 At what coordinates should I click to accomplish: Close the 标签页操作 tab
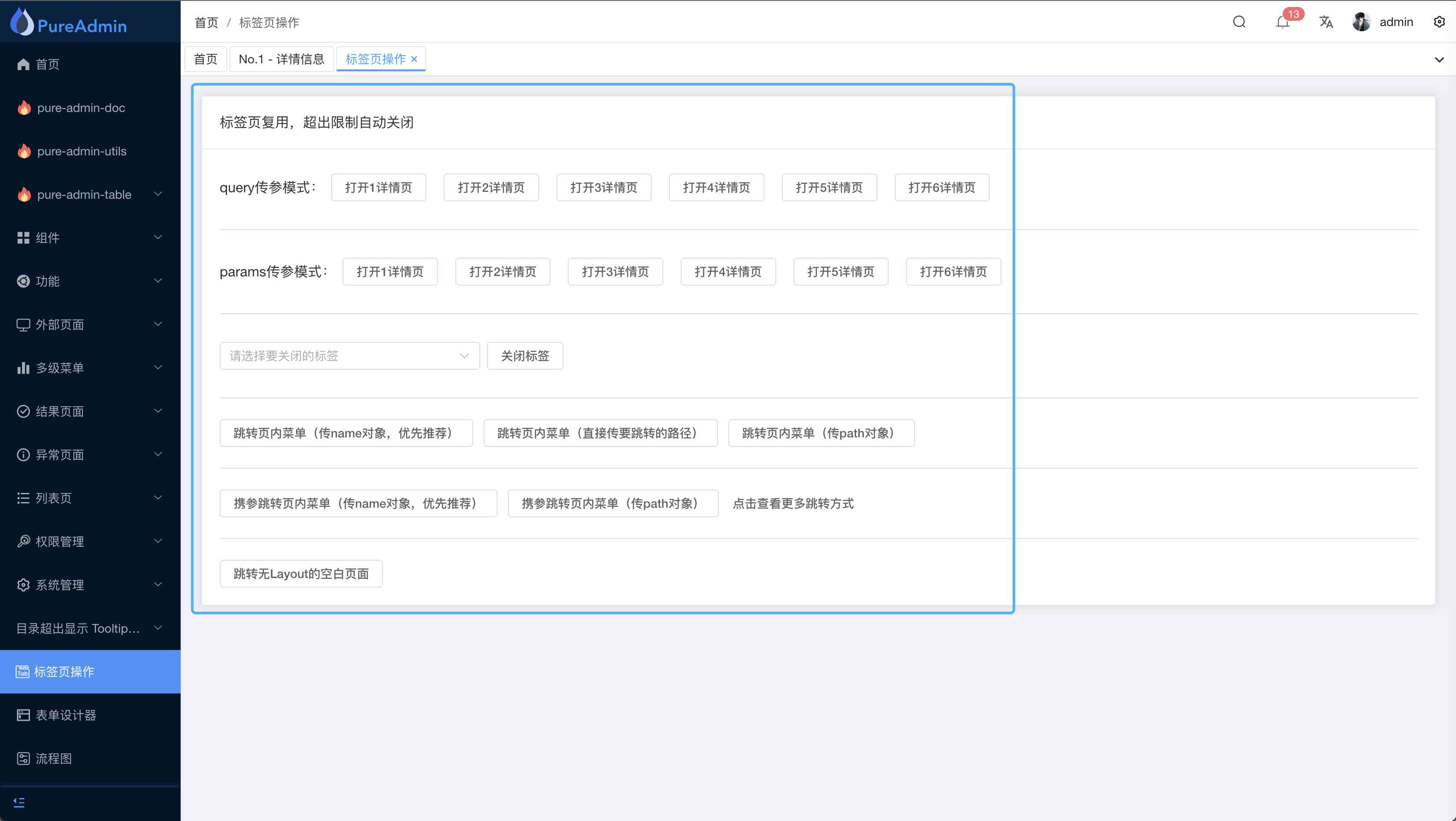point(414,59)
